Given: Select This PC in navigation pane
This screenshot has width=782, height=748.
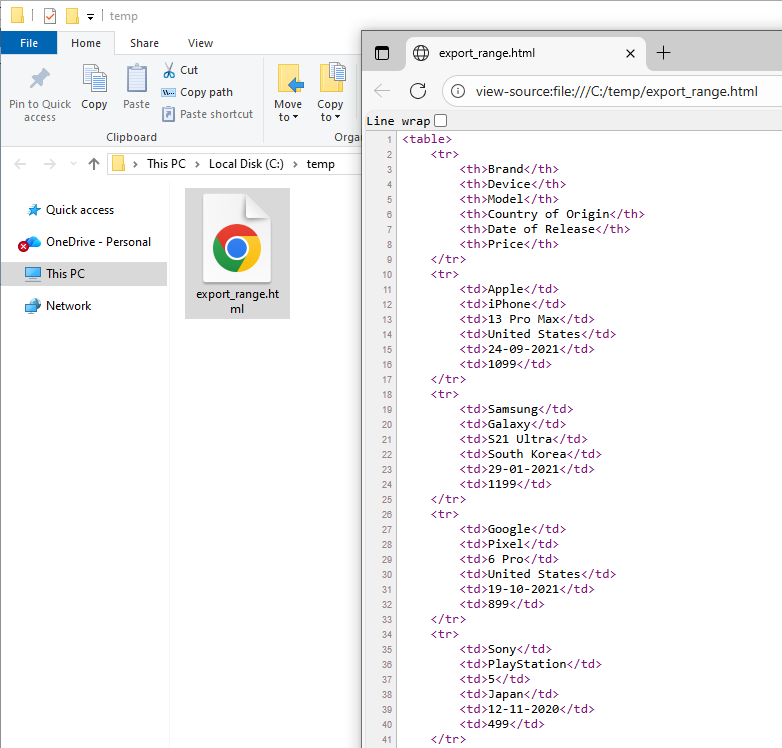Looking at the screenshot, I should click(x=84, y=274).
